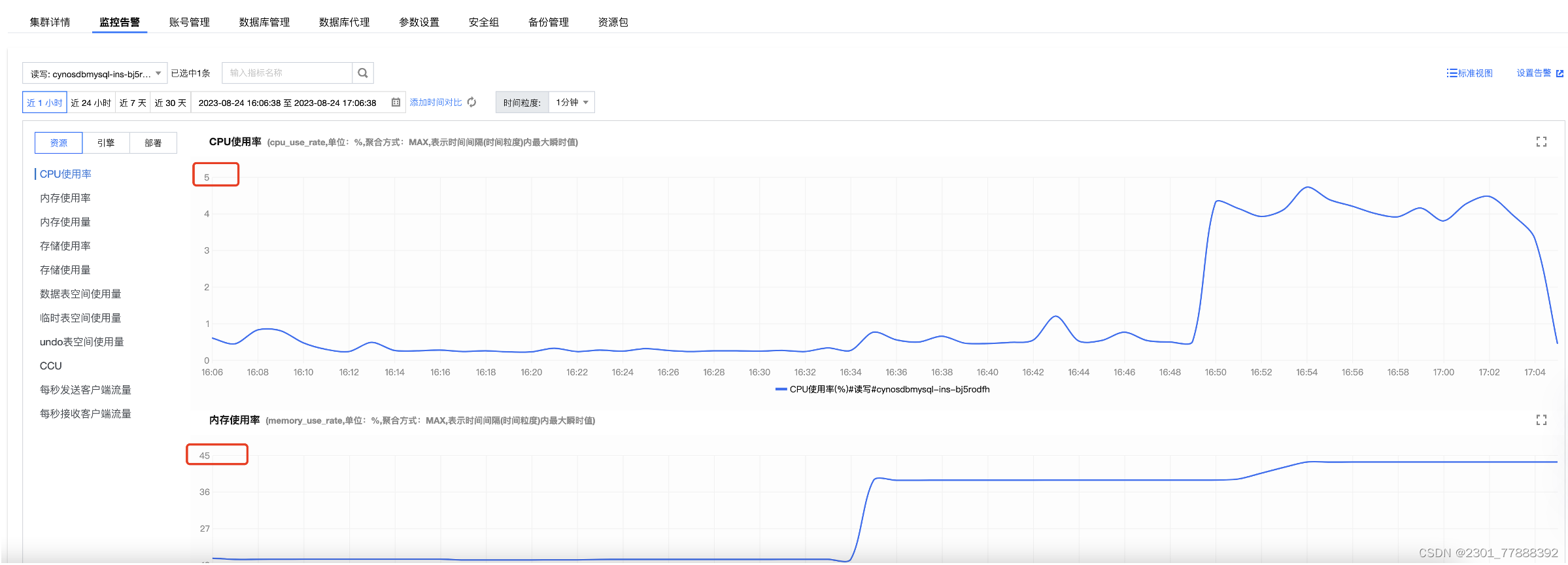This screenshot has width=1568, height=565.
Task: Open the 资源包 tab
Action: coord(613,22)
